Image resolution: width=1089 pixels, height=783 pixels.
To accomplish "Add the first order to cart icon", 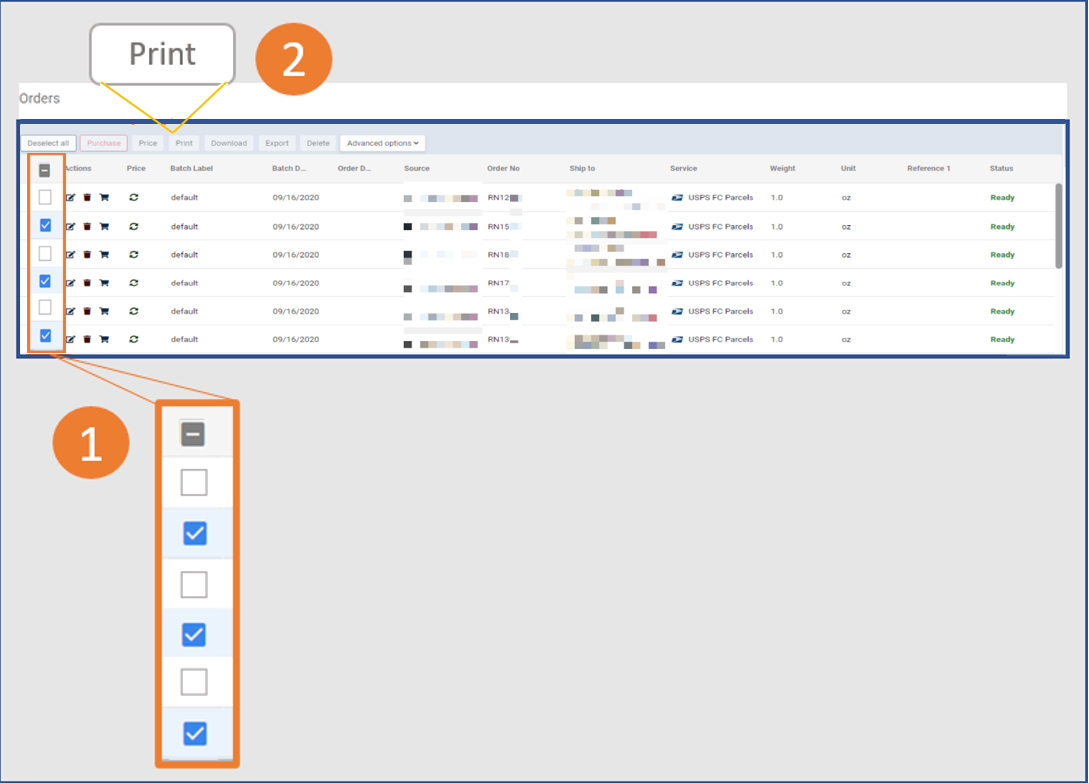I will [x=104, y=197].
